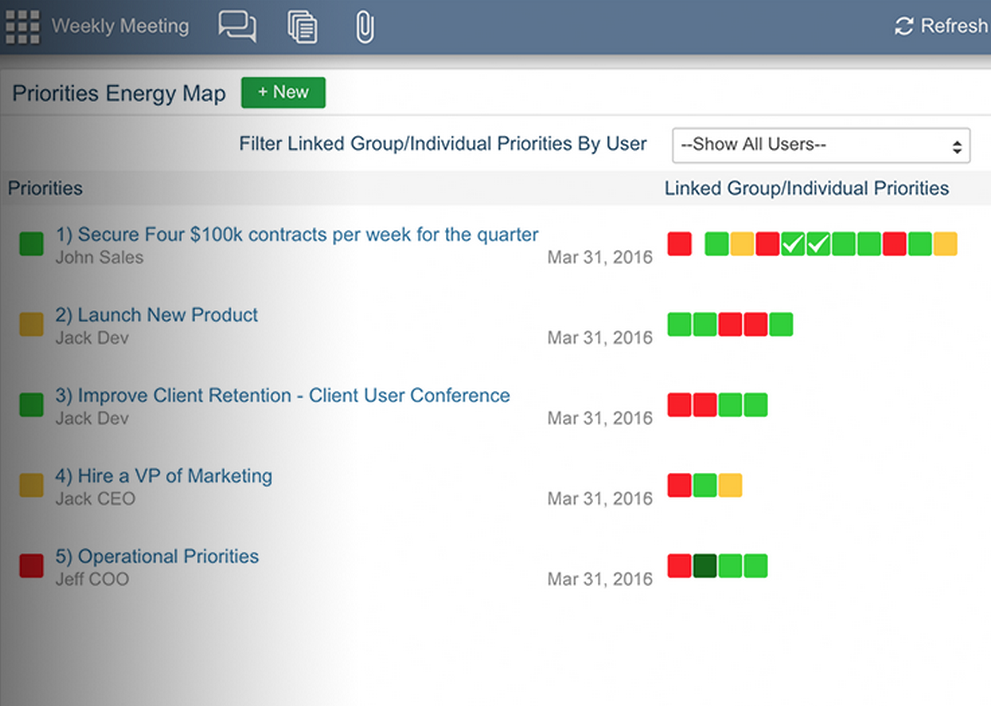
Task: Expand the user filter to choose a specific user
Action: pyautogui.click(x=820, y=145)
